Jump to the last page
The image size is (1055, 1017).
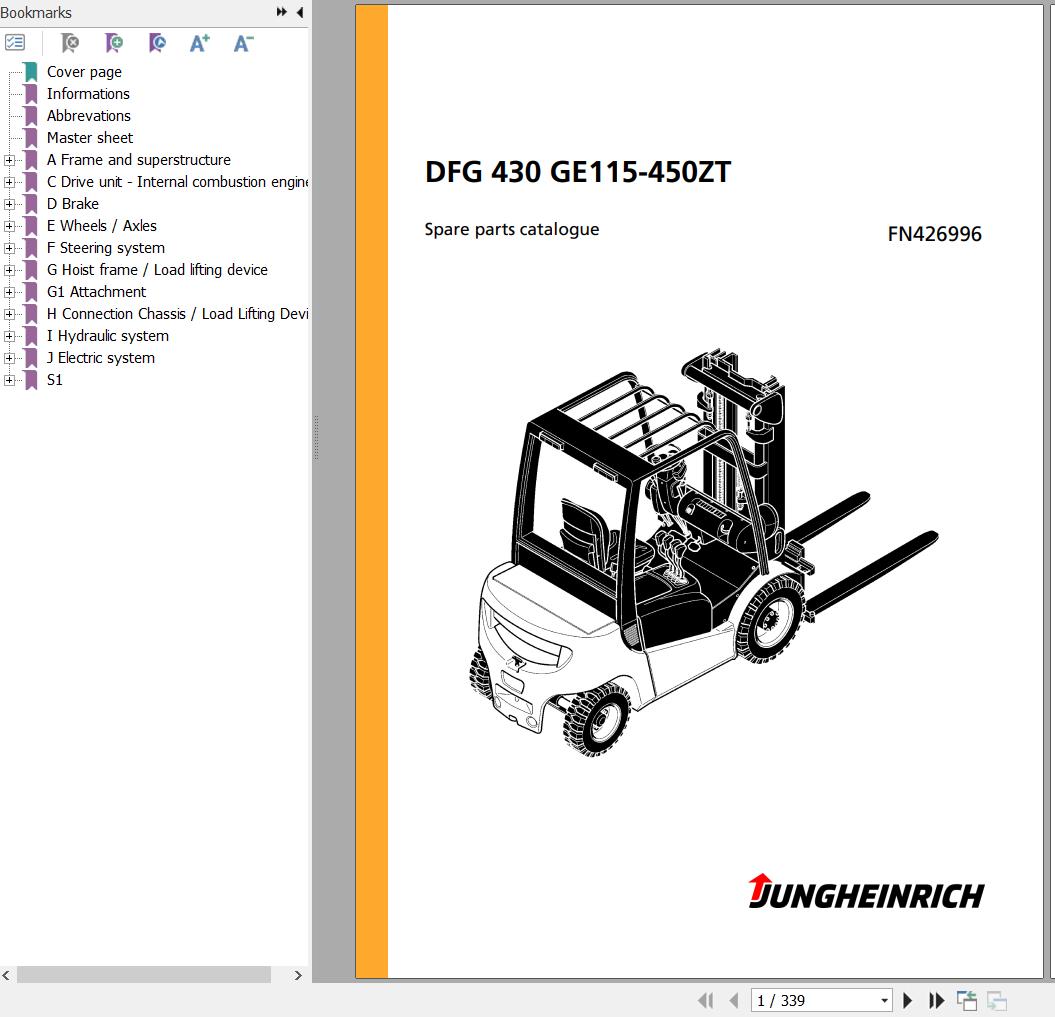pyautogui.click(x=937, y=1000)
